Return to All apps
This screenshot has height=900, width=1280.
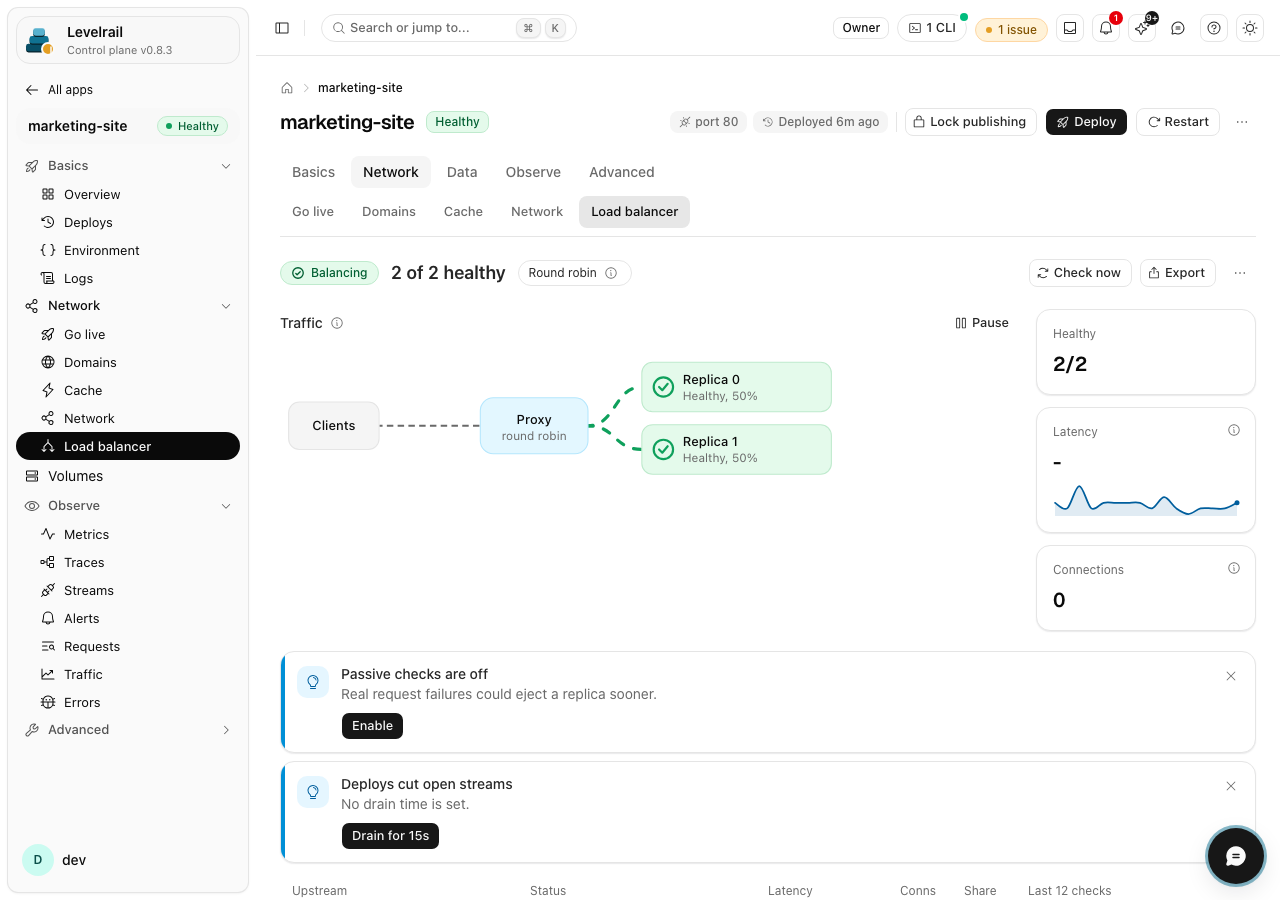pos(60,90)
